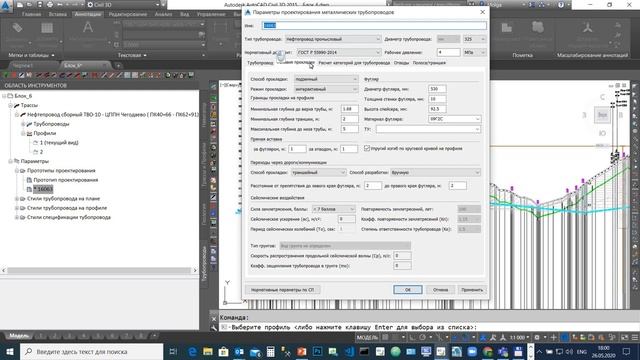Image resolution: width=640 pixels, height=360 pixels.
Task: Click the Windows taskbar search box
Action: pos(91,351)
